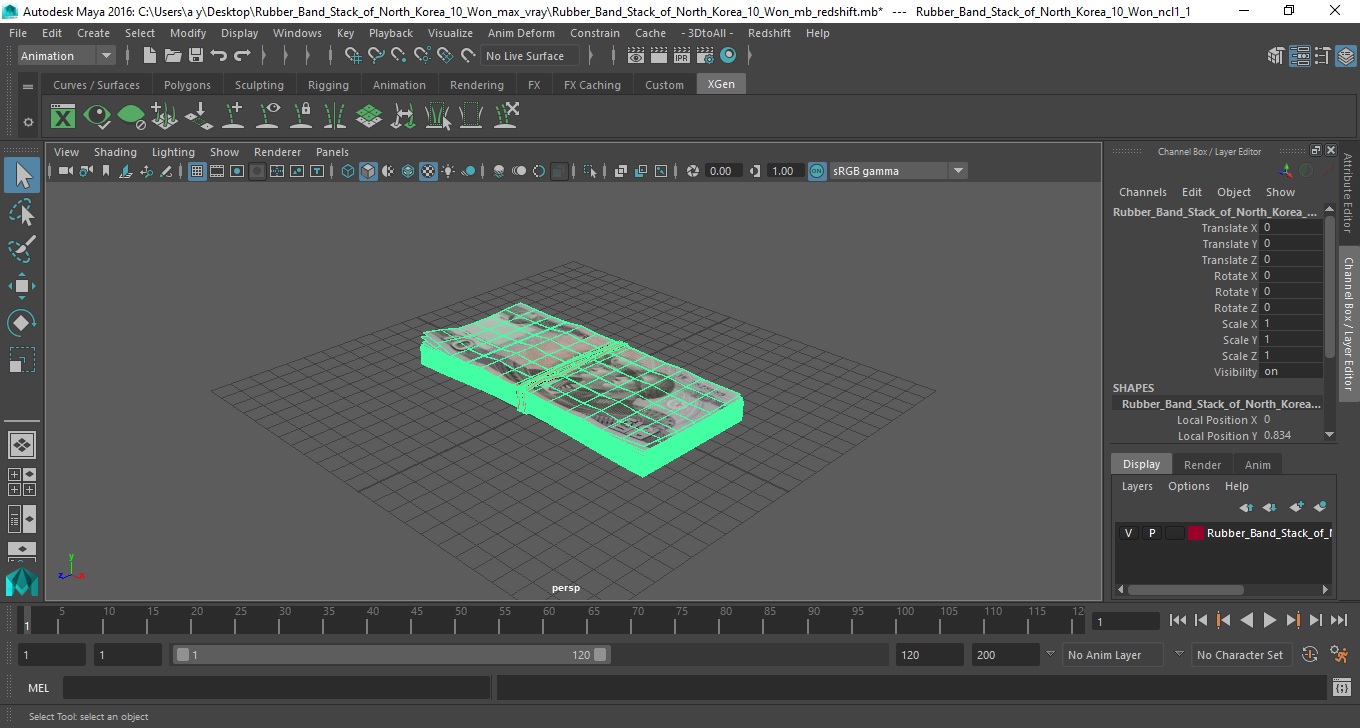Screen dimensions: 1360x728
Task: Open Render View clapperboard icon
Action: [x=636, y=56]
